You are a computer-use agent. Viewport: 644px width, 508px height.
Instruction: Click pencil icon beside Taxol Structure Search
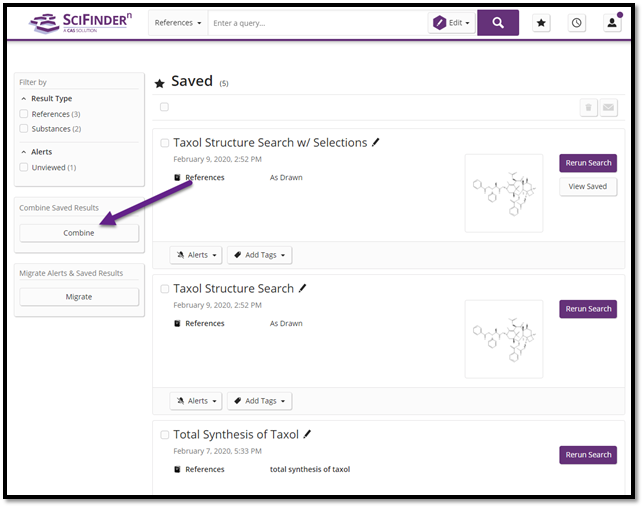[x=302, y=288]
